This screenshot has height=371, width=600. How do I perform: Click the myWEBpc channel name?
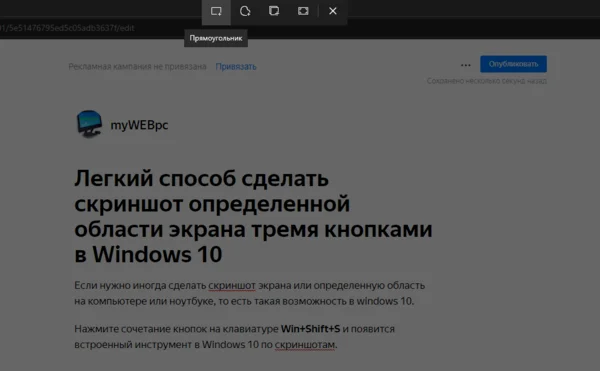(139, 125)
